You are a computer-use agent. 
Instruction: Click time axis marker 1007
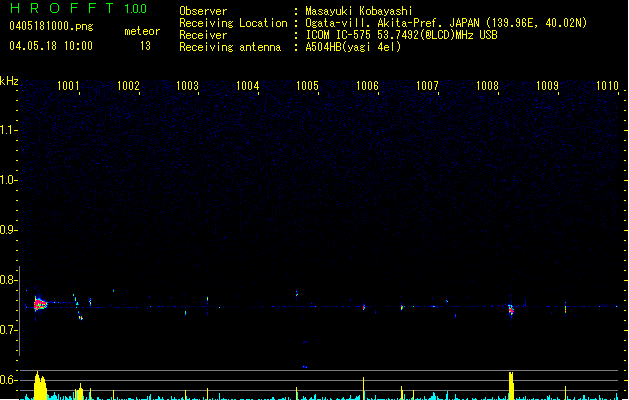click(427, 85)
